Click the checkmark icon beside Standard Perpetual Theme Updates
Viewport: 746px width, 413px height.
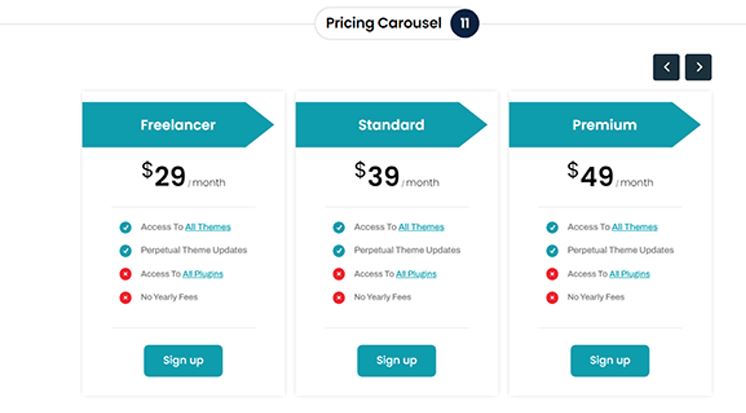point(339,251)
